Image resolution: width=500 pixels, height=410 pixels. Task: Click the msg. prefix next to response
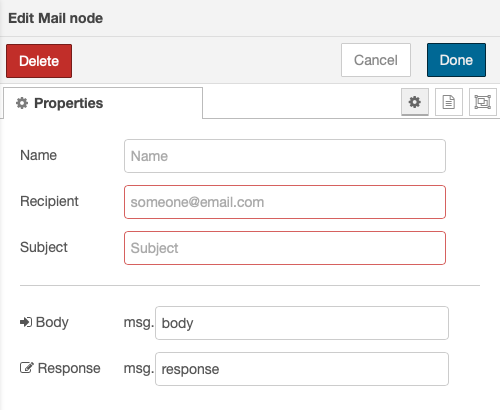(139, 369)
